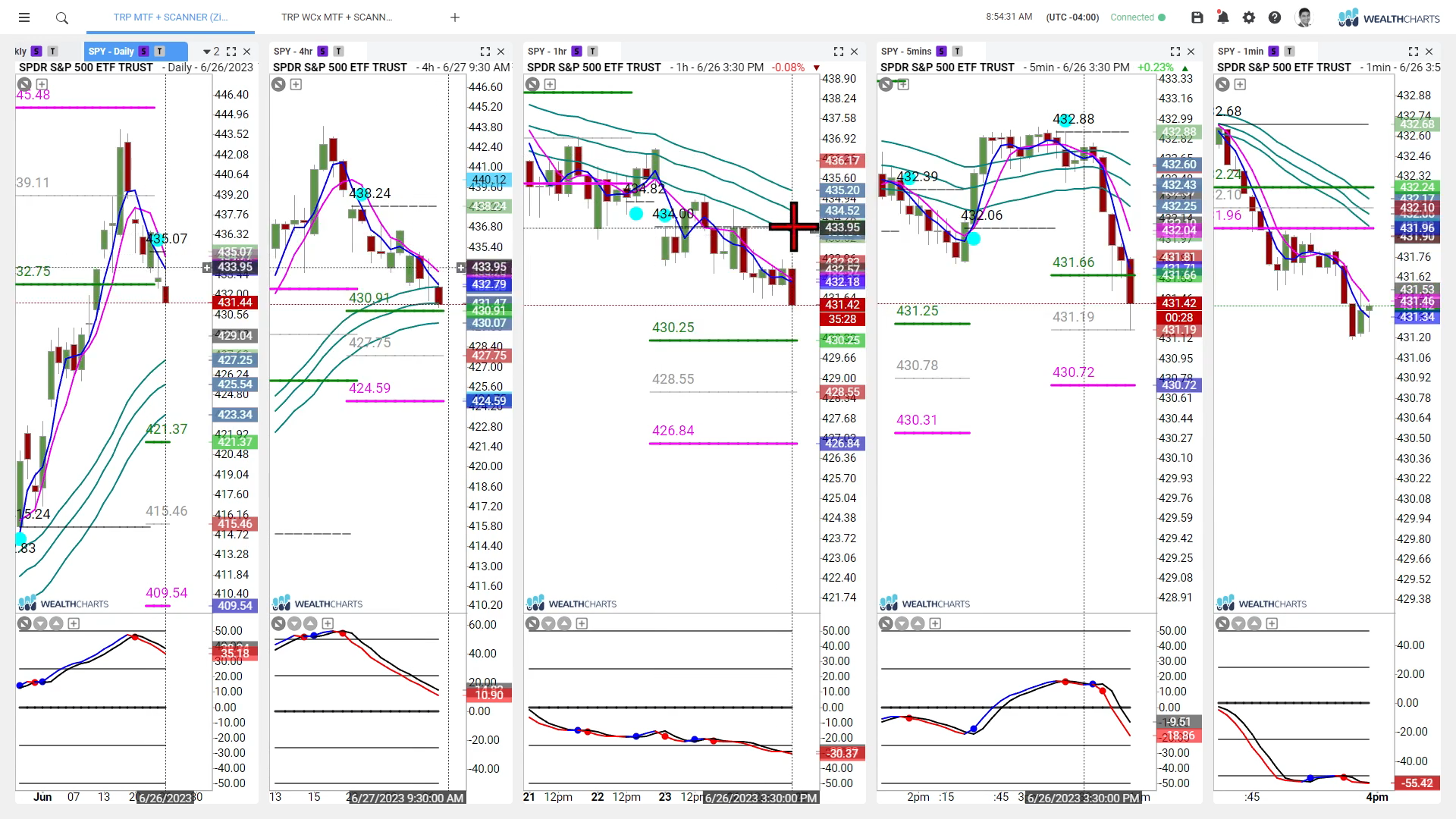Screen dimensions: 1456x819
Task: Maximize the SPY 1hr chart panel
Action: point(839,52)
